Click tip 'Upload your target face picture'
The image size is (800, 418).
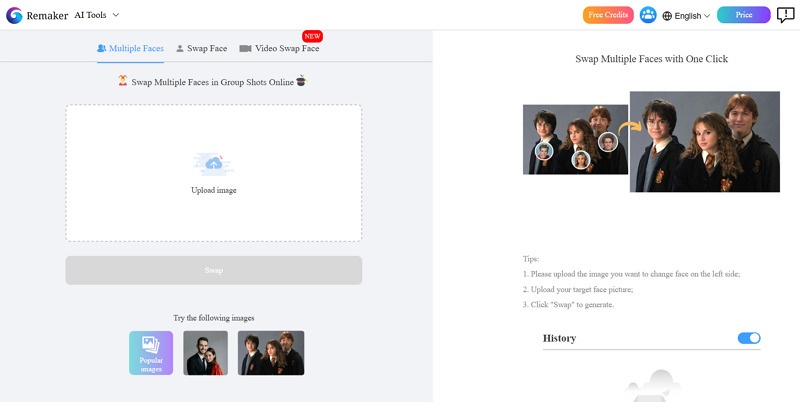pyautogui.click(x=578, y=289)
